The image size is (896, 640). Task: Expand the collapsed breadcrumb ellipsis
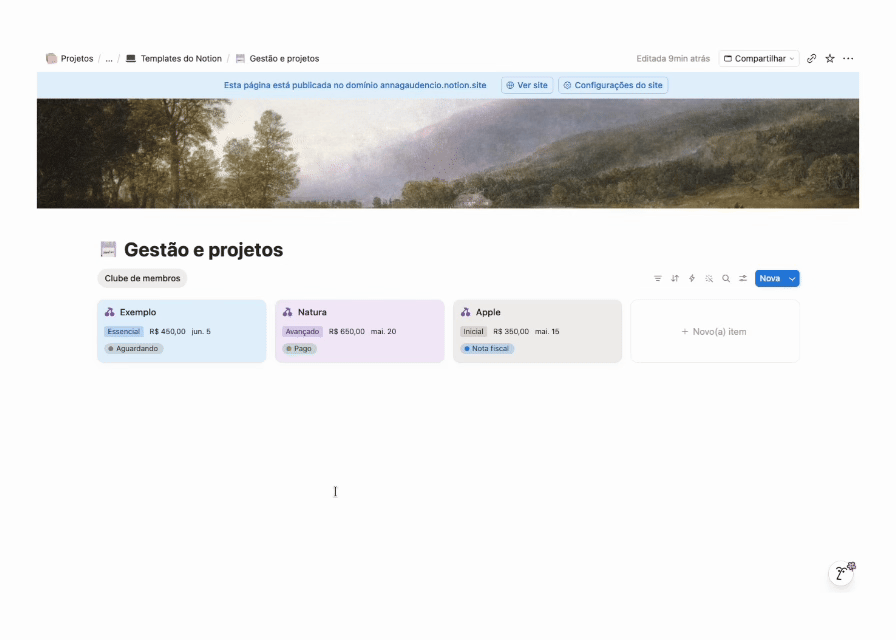pos(109,58)
